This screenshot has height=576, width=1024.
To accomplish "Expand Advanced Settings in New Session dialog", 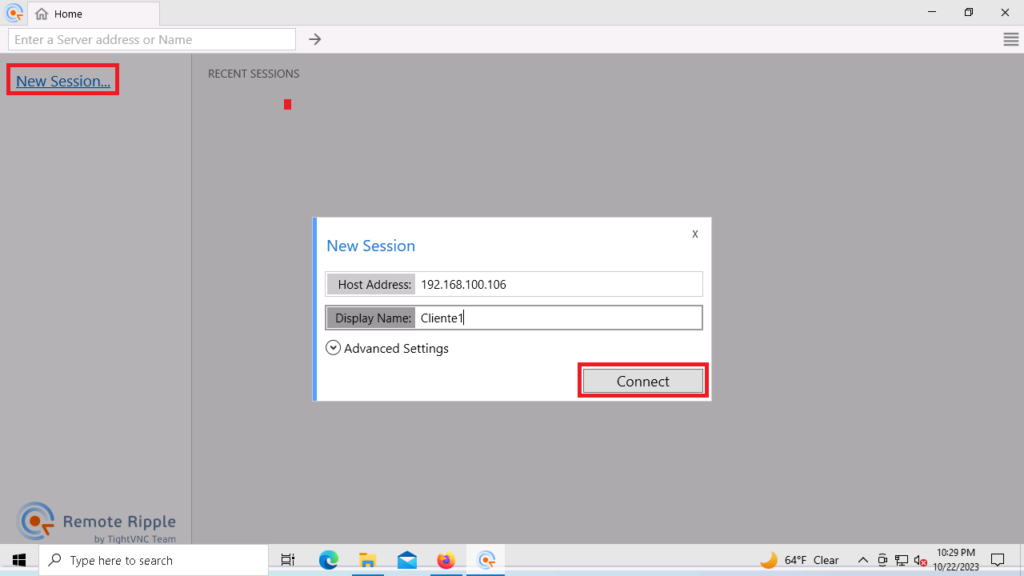I will [x=387, y=348].
